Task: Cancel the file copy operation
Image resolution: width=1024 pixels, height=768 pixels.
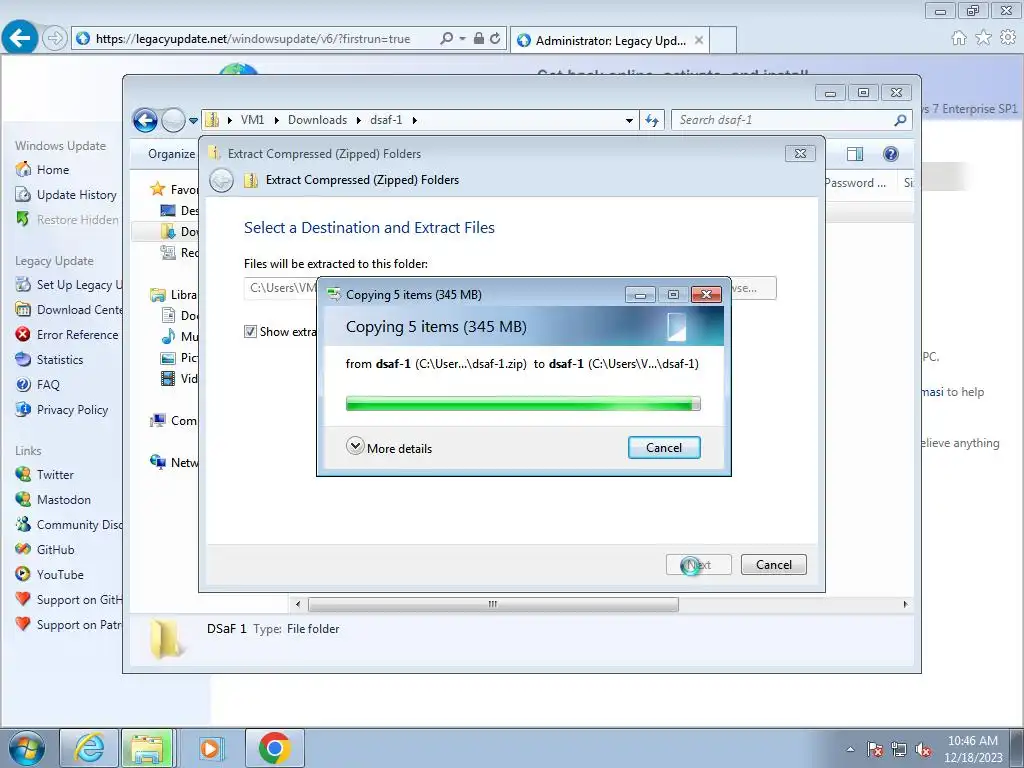Action: pos(664,448)
